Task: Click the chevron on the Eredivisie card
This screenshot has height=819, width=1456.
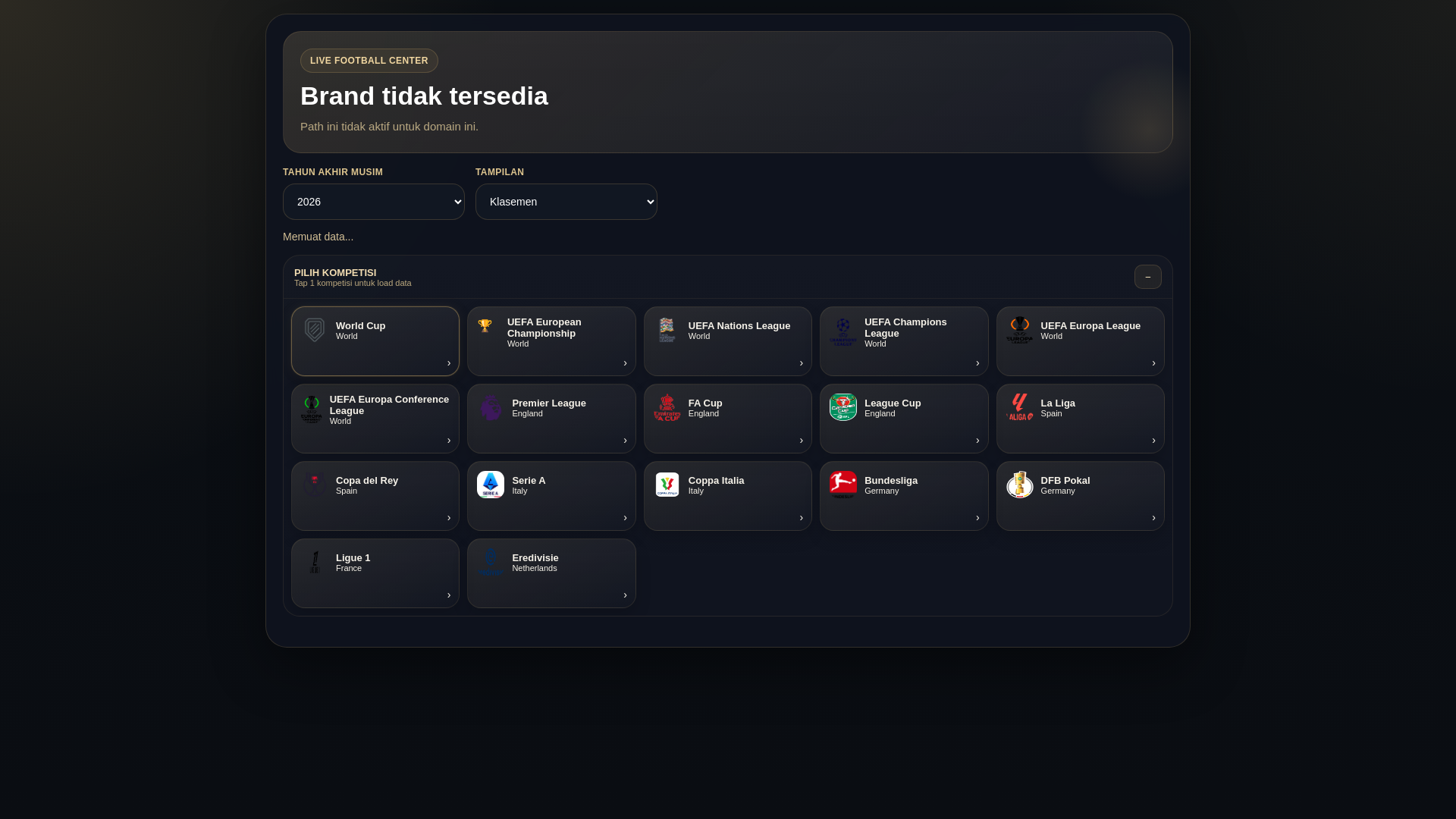Action: tap(625, 595)
